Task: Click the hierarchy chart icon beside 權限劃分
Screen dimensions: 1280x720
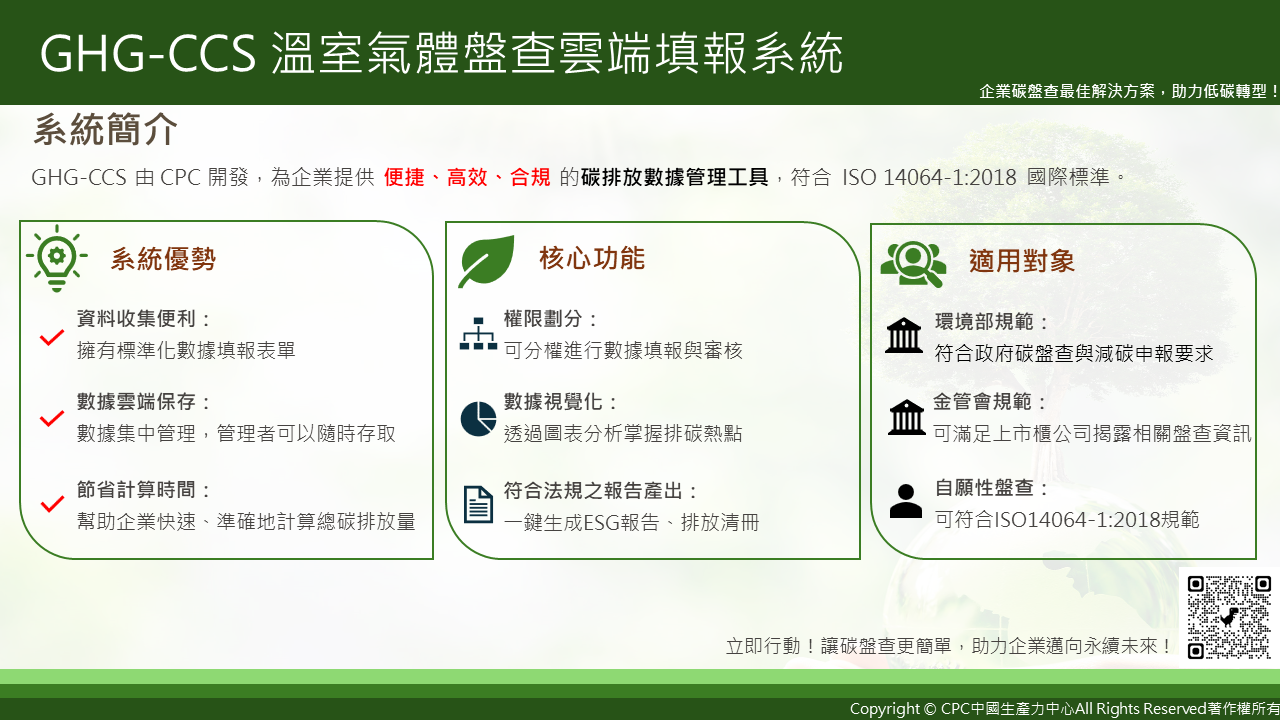Action: click(x=478, y=333)
